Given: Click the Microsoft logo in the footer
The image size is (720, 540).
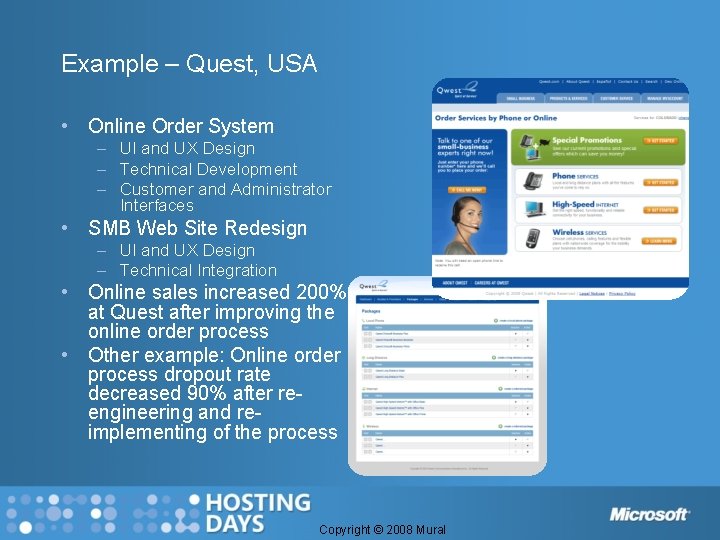Looking at the screenshot, I should (x=649, y=514).
